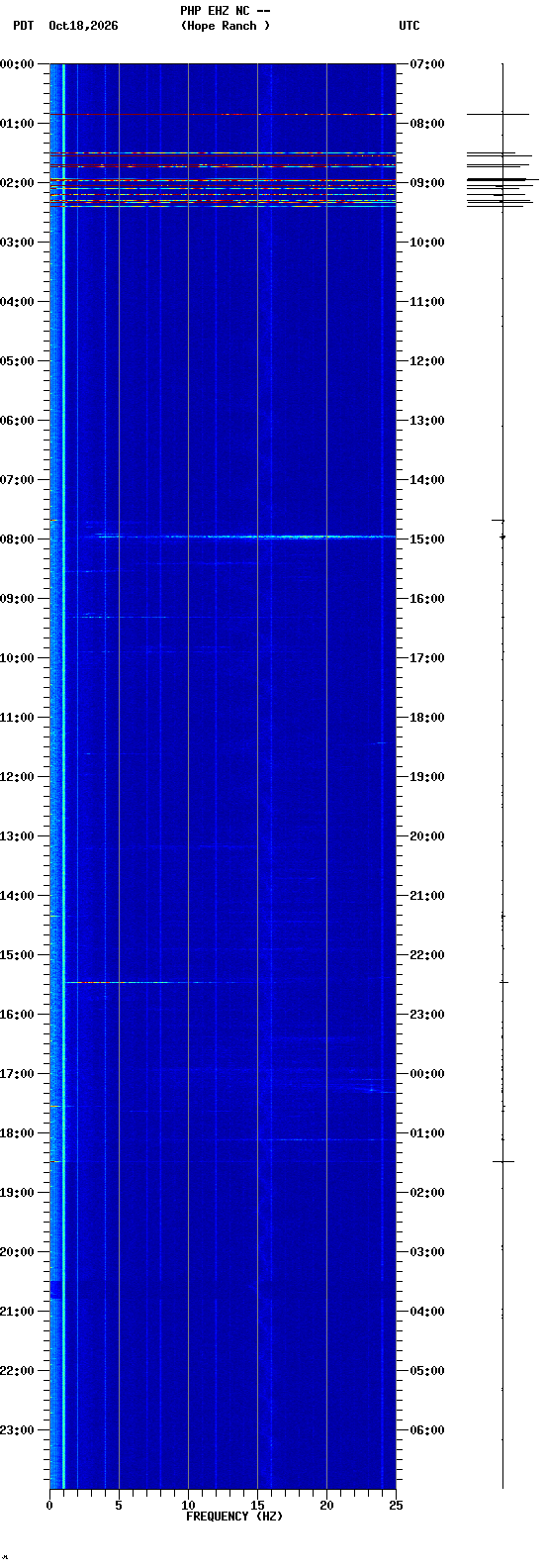The image size is (546, 1568).
Task: Click the UTC time label '23:00'
Action: click(x=427, y=1015)
